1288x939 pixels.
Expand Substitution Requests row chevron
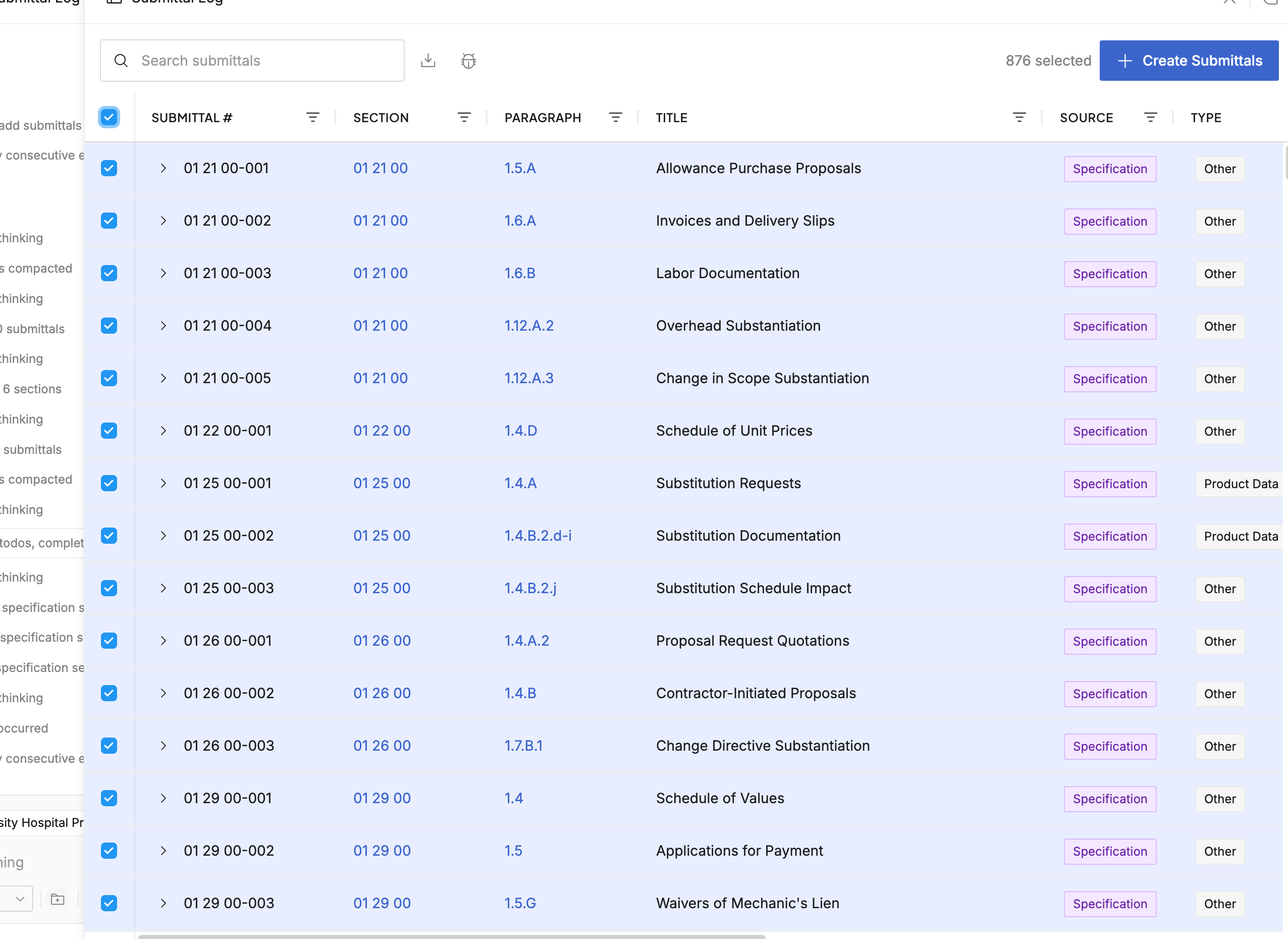(x=163, y=483)
